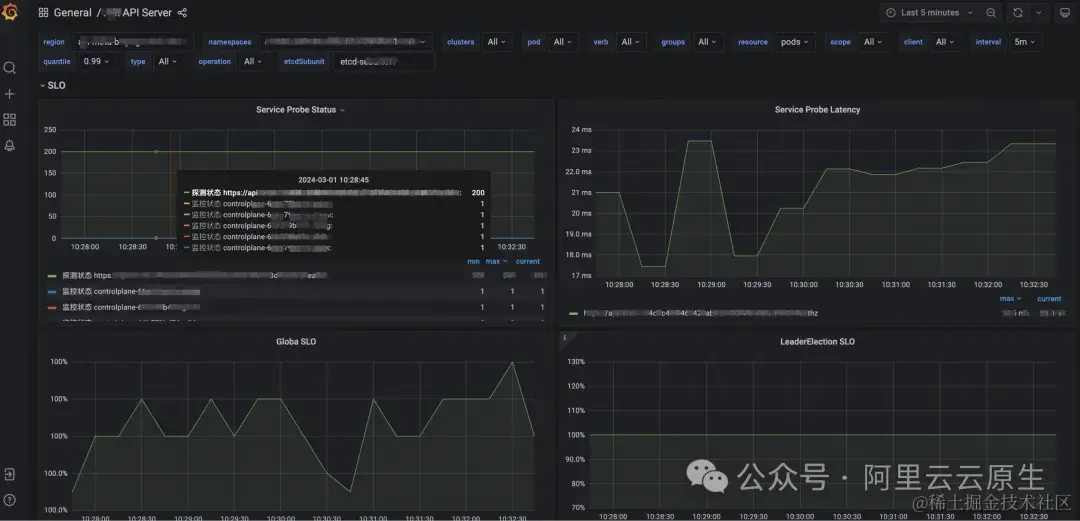The width and height of the screenshot is (1080, 521).
Task: Open the type All dropdown
Action: (167, 61)
